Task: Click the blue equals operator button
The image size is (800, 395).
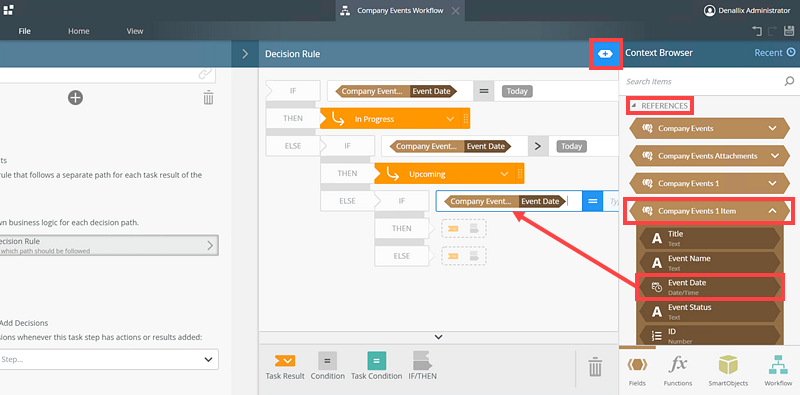Action: point(592,201)
